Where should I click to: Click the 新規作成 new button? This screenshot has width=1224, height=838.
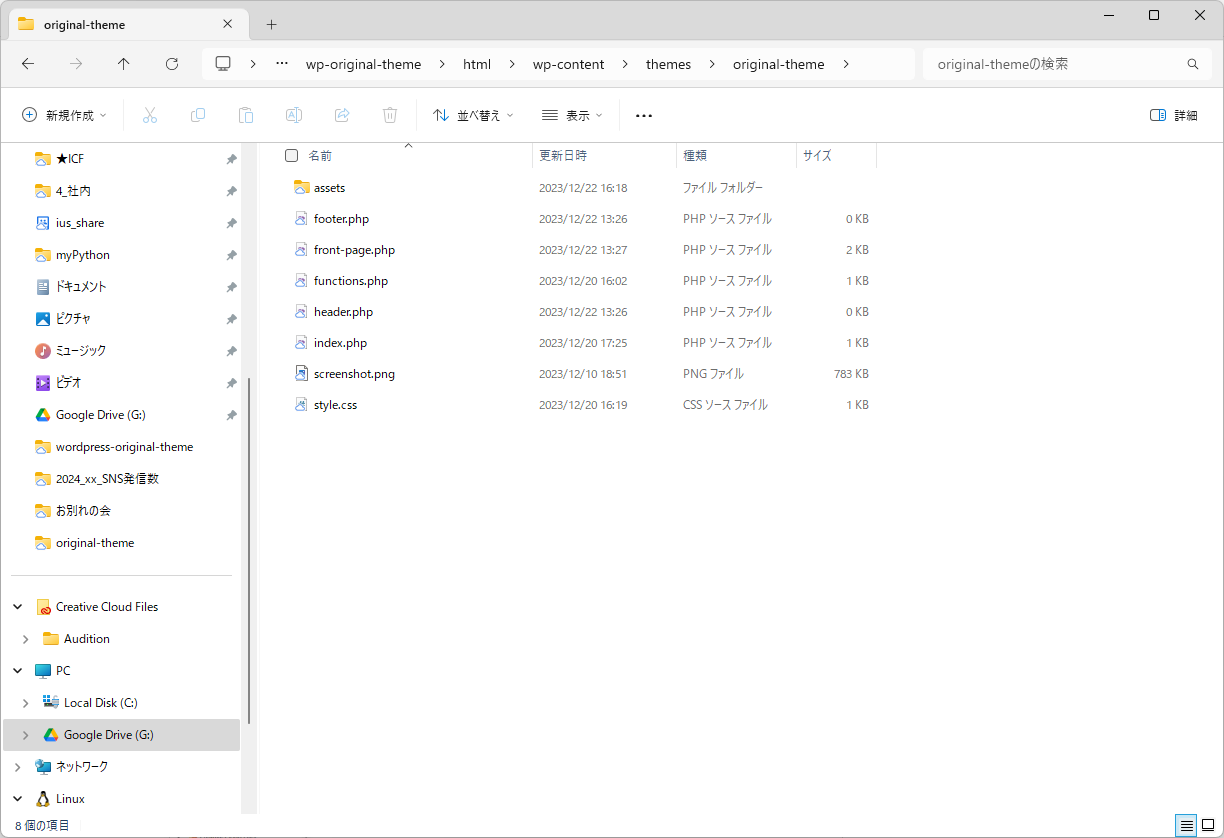[64, 115]
